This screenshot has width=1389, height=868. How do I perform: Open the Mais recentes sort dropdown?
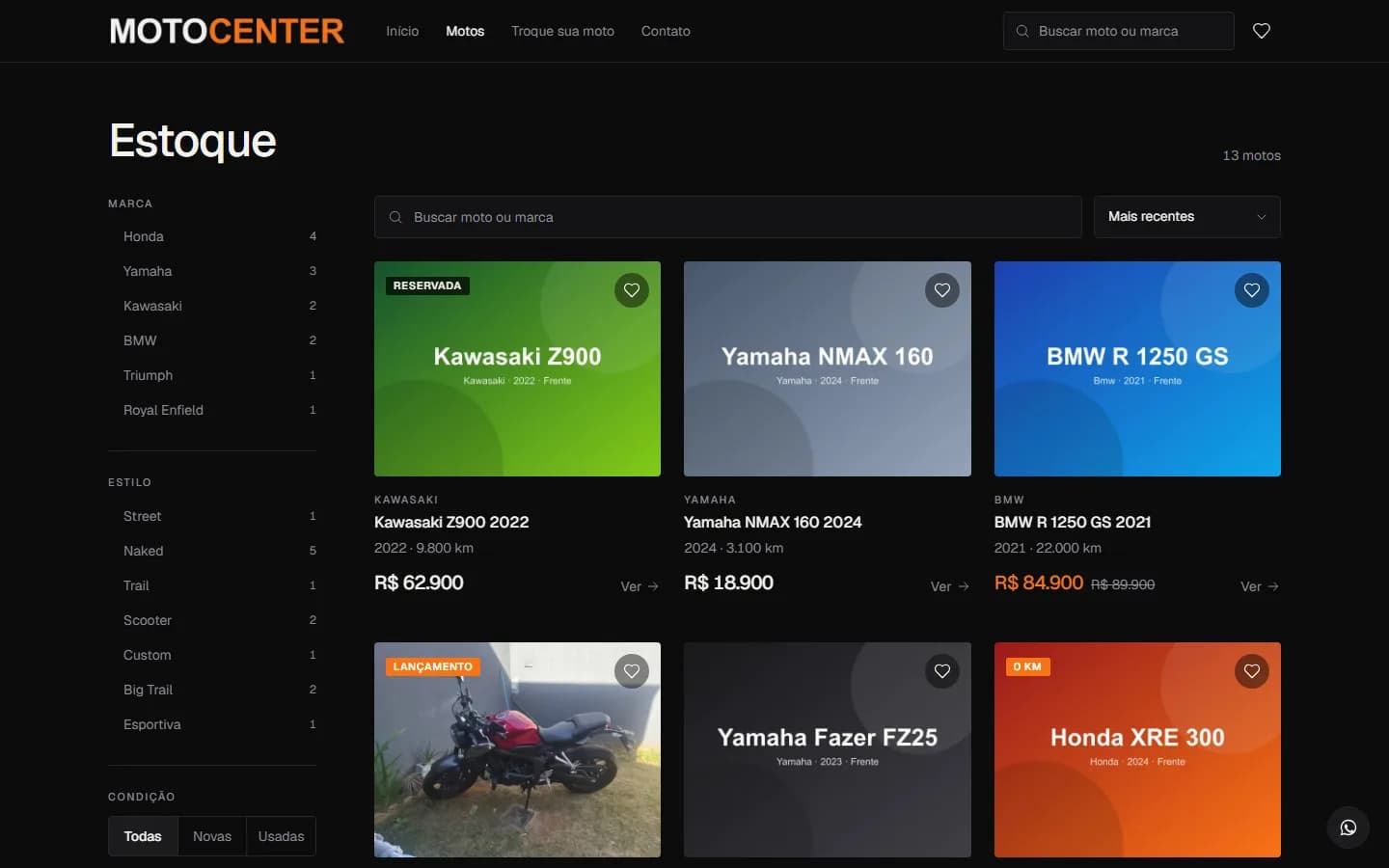click(x=1187, y=217)
